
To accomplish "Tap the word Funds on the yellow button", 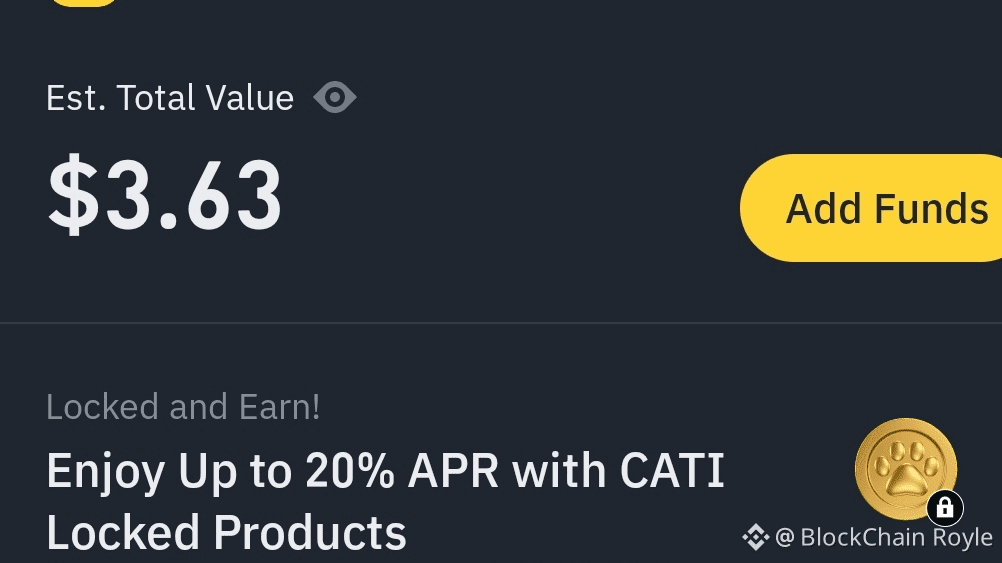I will pyautogui.click(x=931, y=208).
